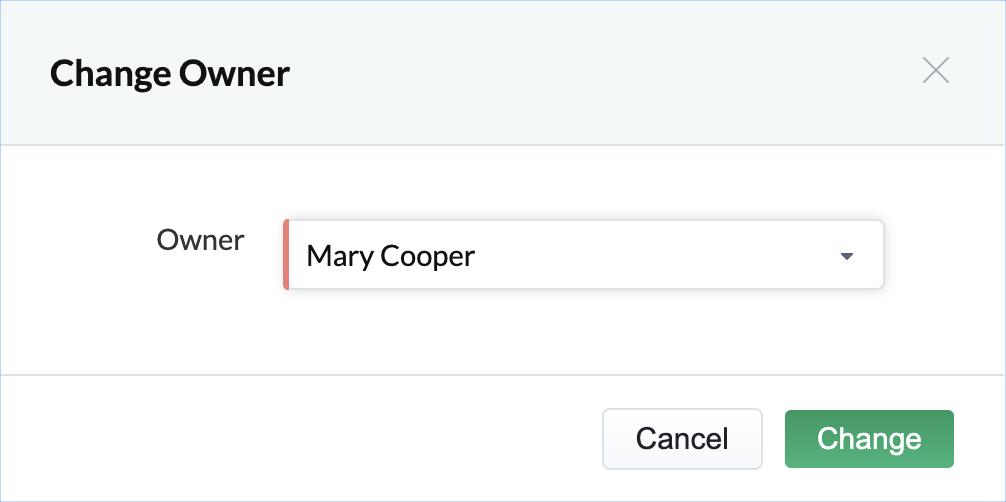This screenshot has width=1006, height=502.
Task: Dismiss the dialog using Cancel
Action: coord(682,438)
